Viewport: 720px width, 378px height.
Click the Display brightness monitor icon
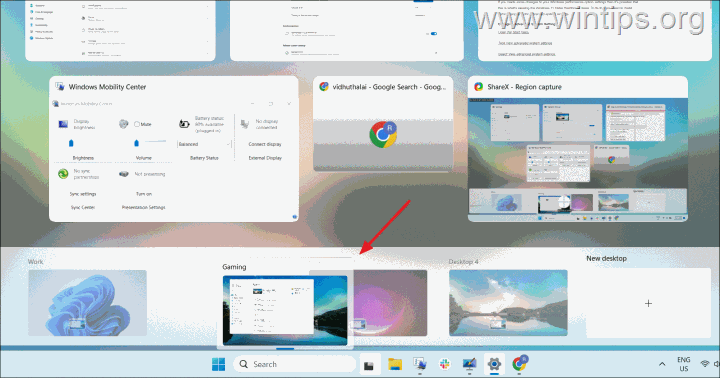(x=63, y=124)
